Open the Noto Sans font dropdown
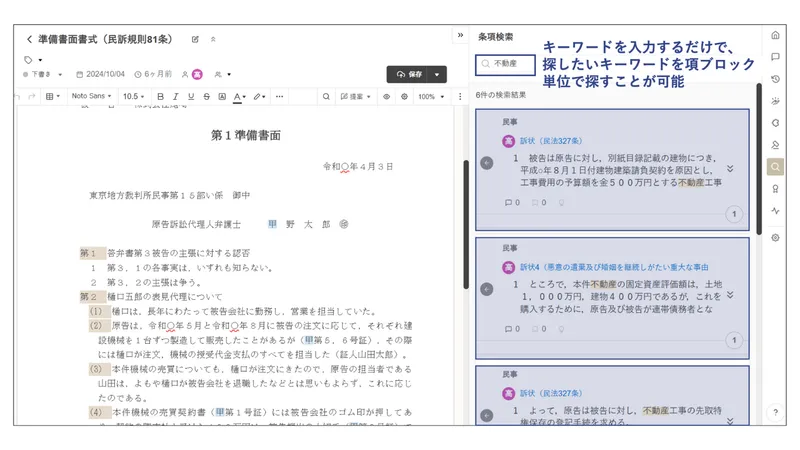 tap(91, 96)
